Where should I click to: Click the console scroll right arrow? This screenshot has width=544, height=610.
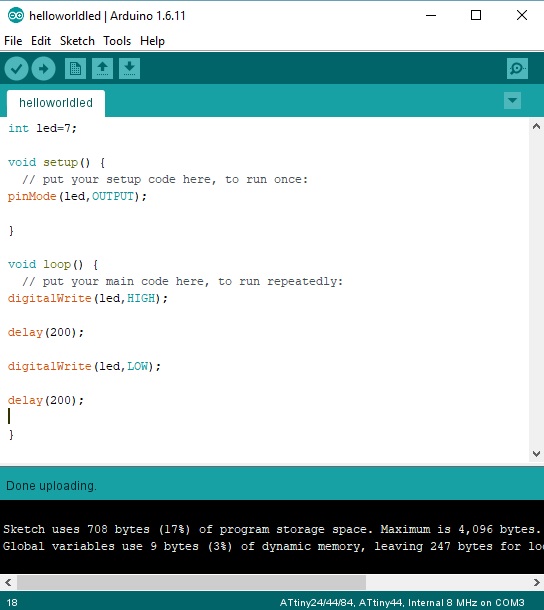pos(537,582)
